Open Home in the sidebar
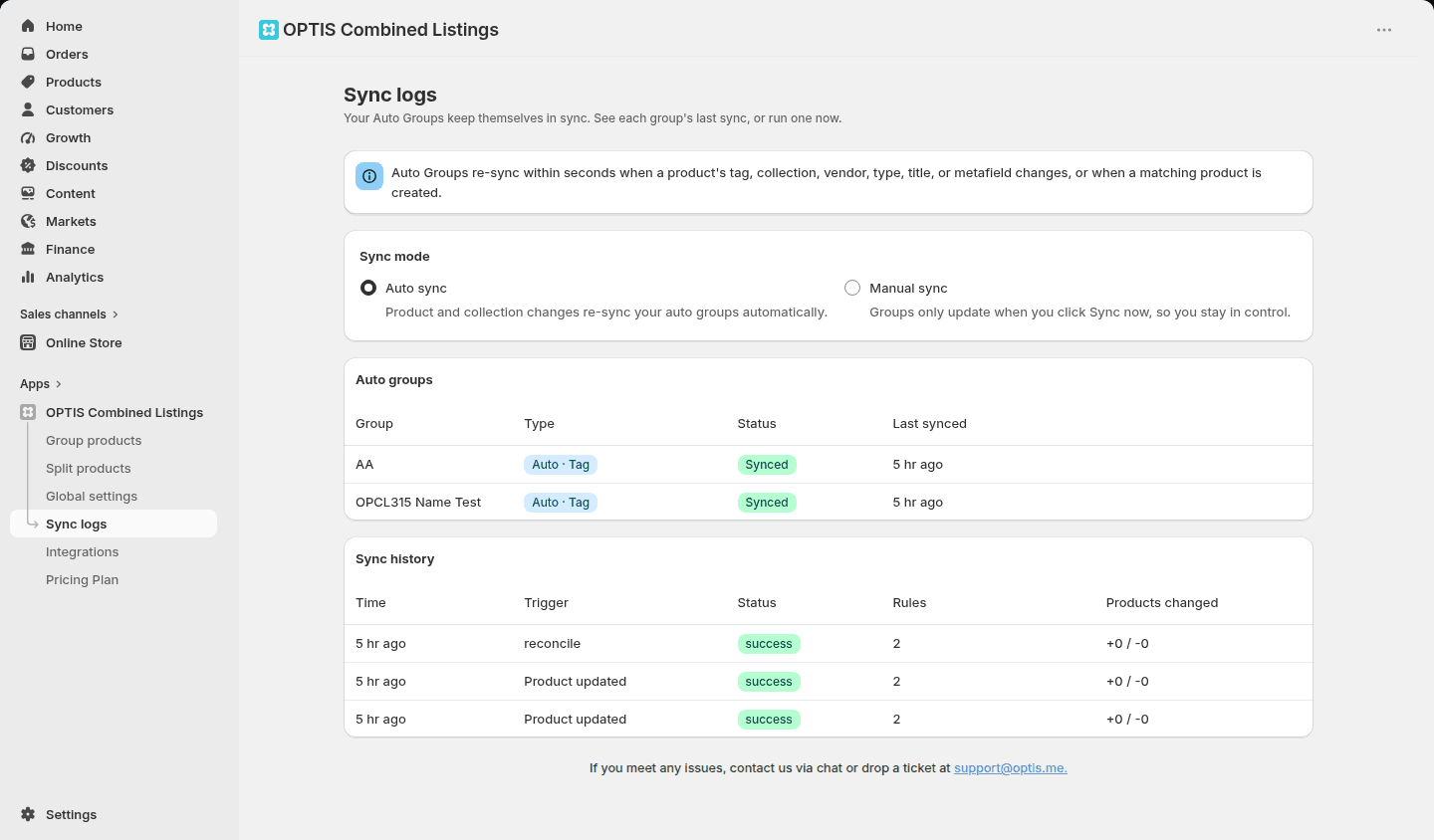The image size is (1434, 840). click(x=64, y=26)
